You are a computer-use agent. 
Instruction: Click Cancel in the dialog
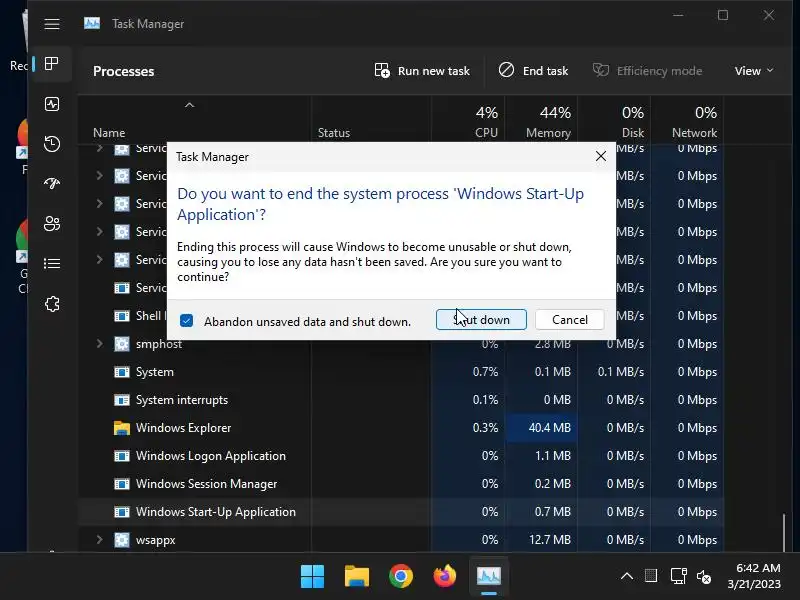tap(570, 319)
